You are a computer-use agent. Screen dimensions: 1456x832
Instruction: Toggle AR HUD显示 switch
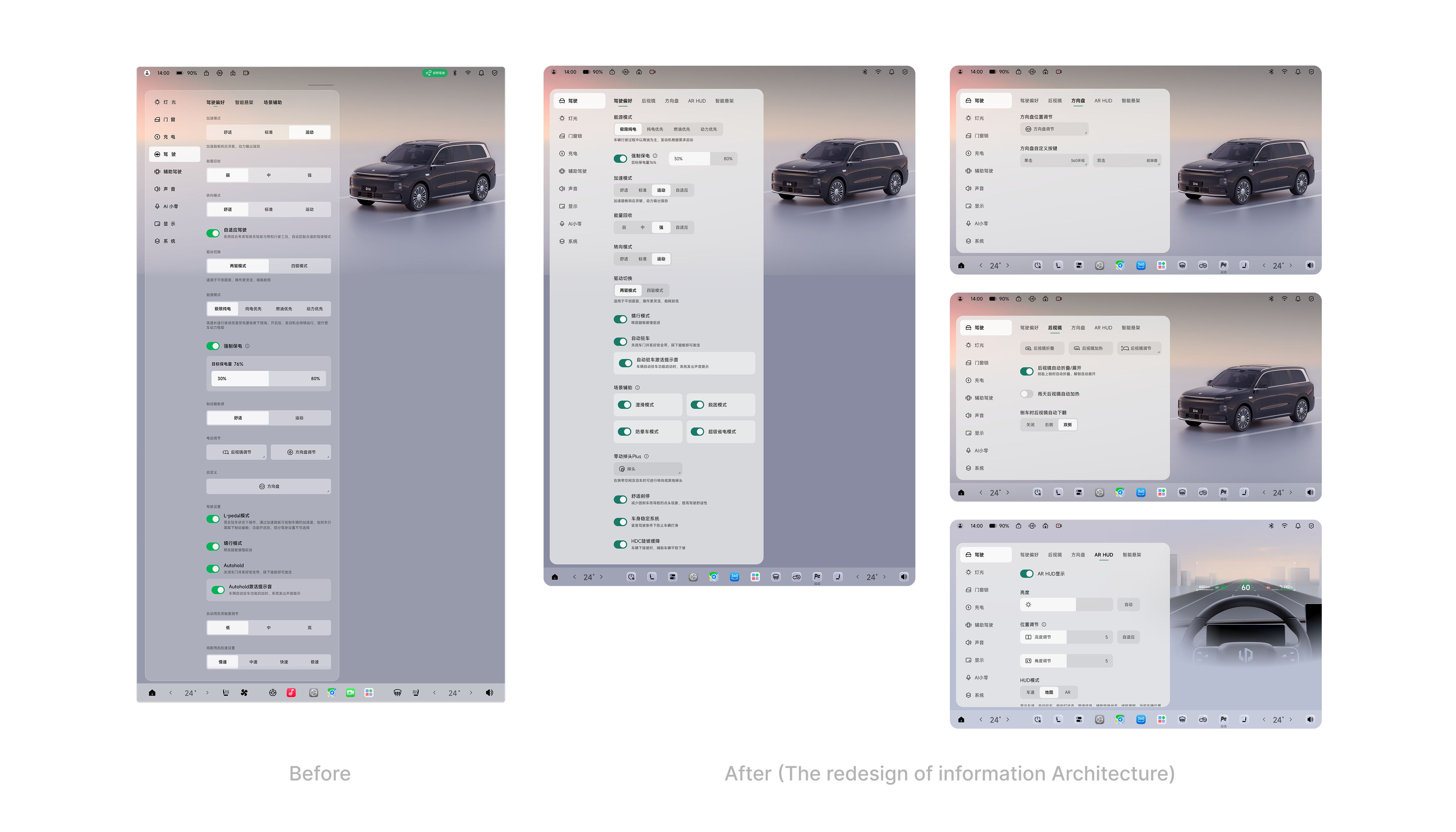click(1027, 574)
